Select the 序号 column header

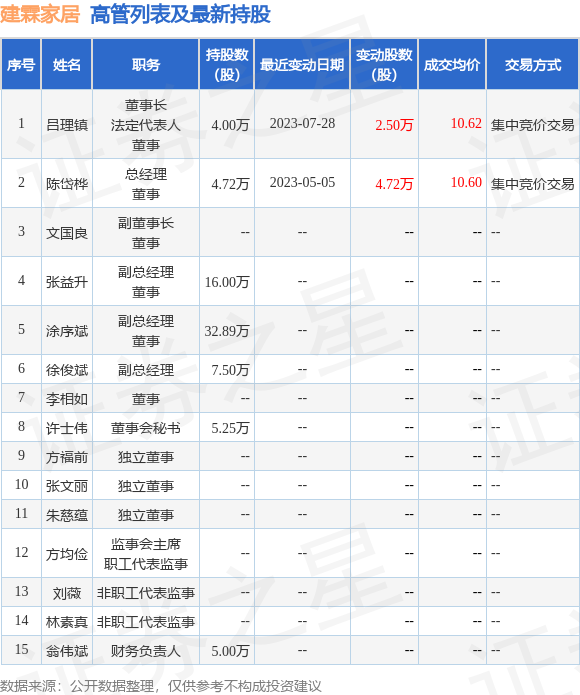tap(21, 65)
